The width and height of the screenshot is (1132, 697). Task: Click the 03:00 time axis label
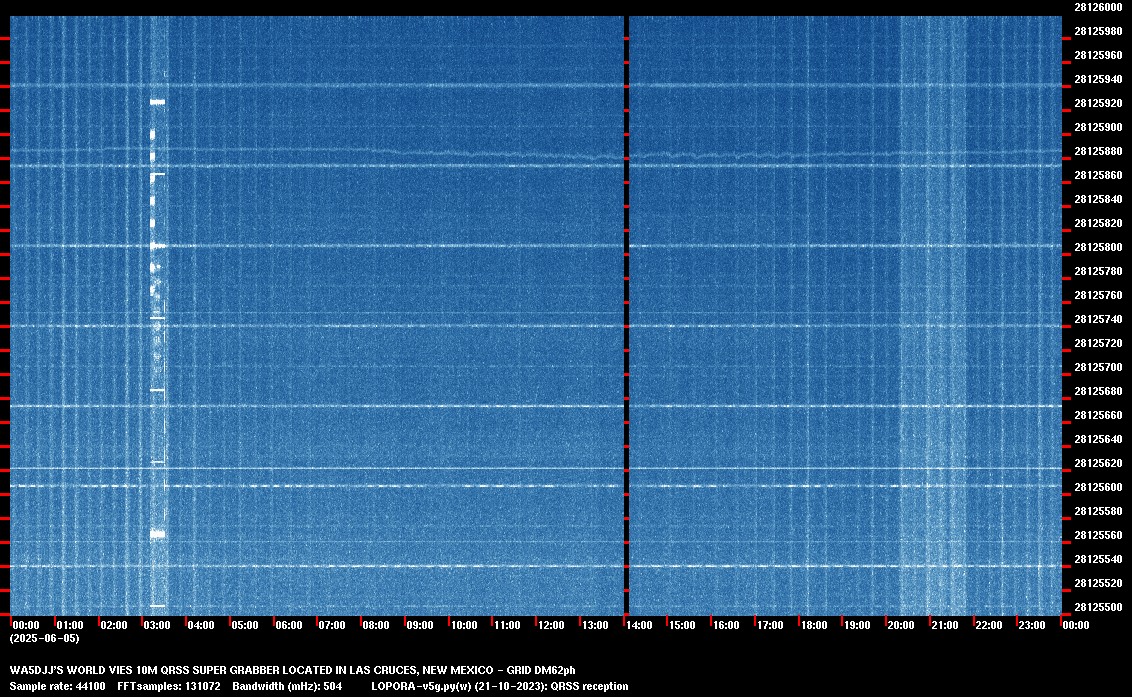pos(157,625)
